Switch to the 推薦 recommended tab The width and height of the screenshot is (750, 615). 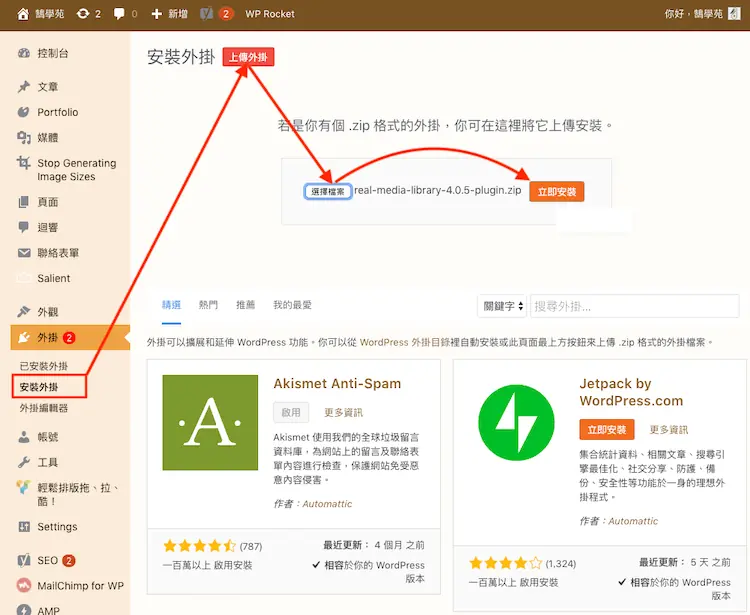245,305
